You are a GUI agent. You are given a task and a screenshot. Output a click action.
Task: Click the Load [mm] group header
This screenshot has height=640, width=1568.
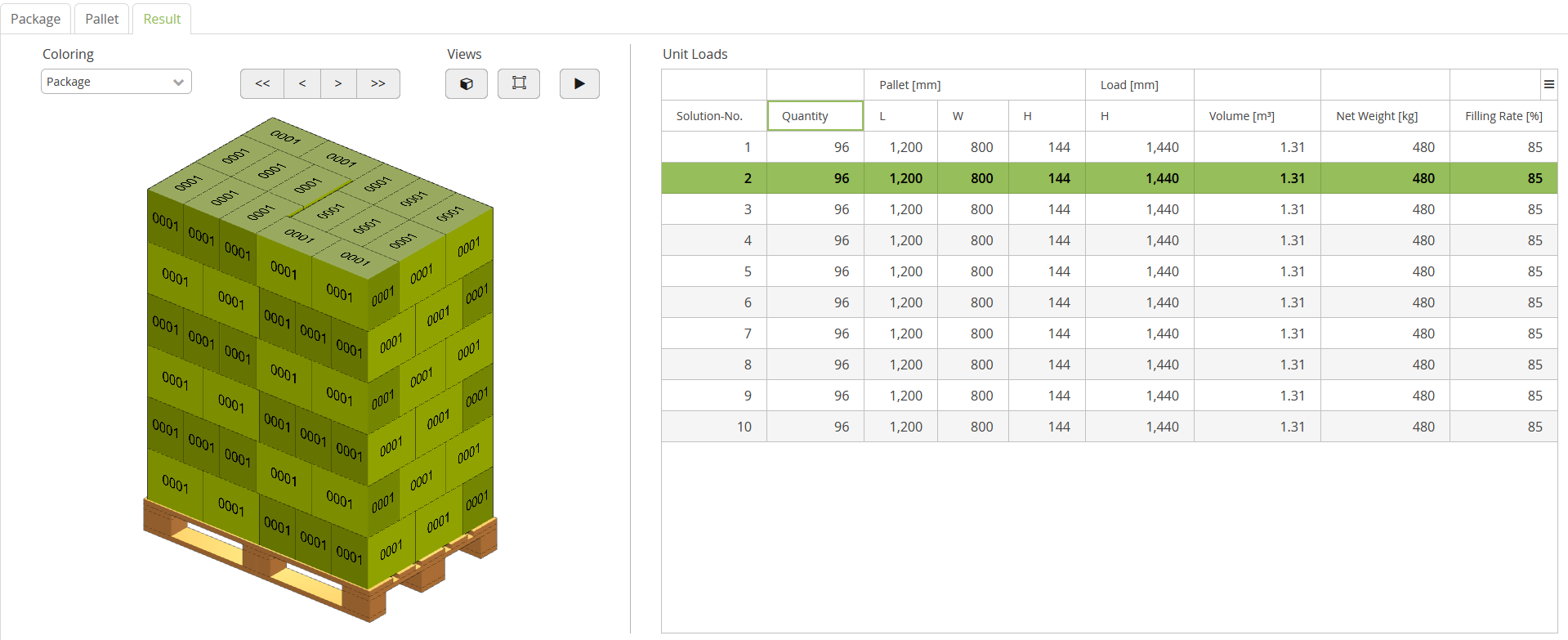coord(1140,85)
